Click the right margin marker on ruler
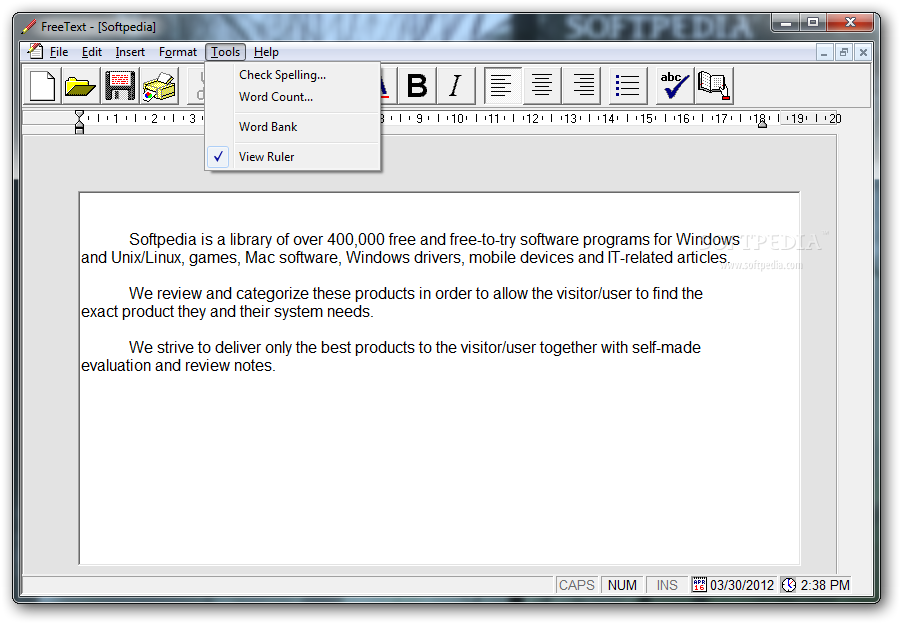Screen dimensions: 901x624 (x=762, y=123)
